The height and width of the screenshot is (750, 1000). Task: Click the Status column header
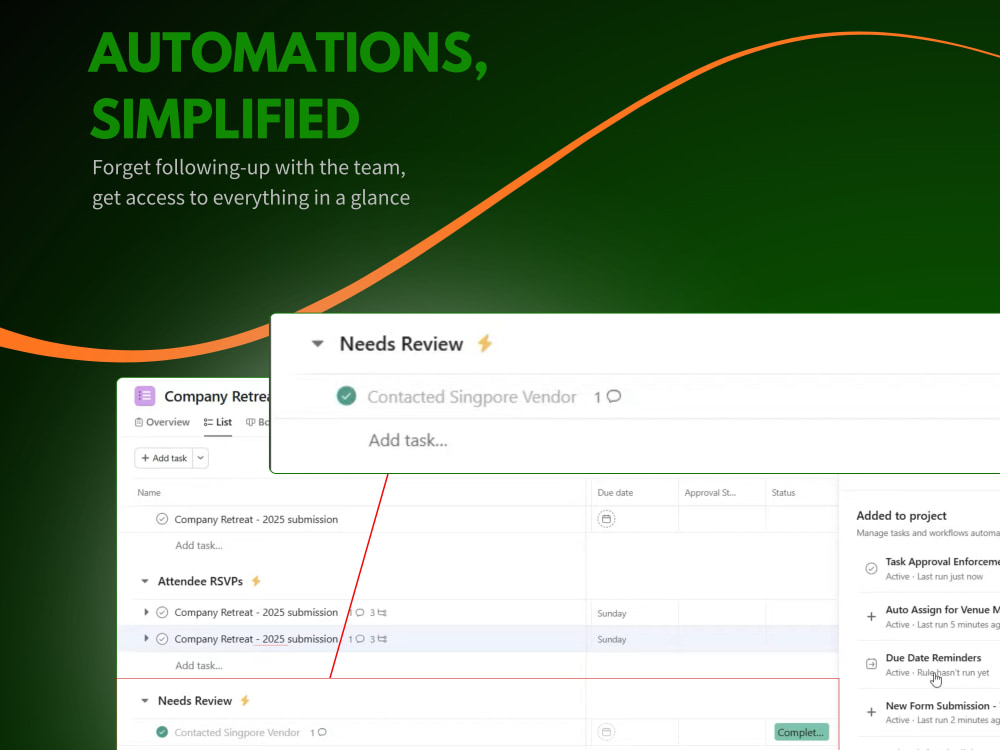783,492
